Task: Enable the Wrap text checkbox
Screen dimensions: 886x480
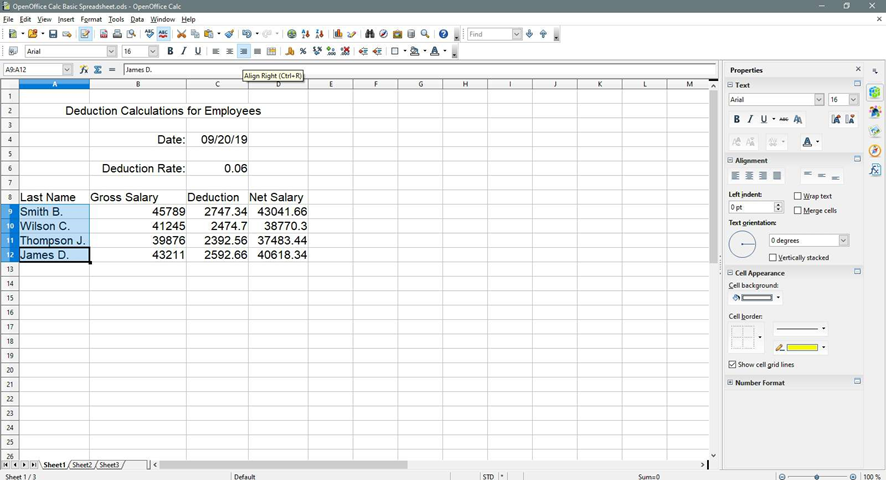Action: coord(798,196)
